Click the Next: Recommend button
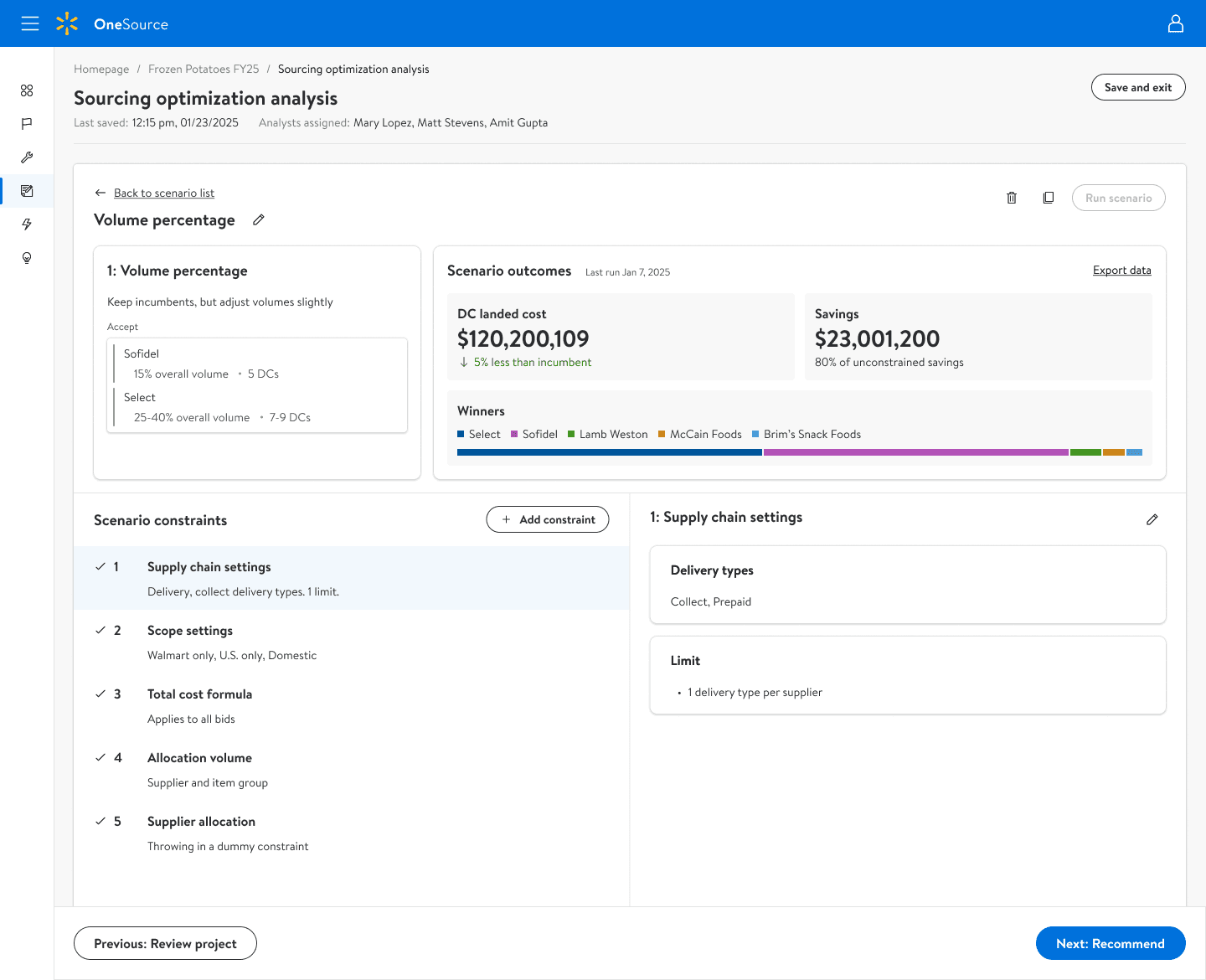Viewport: 1206px width, 980px height. click(x=1110, y=943)
